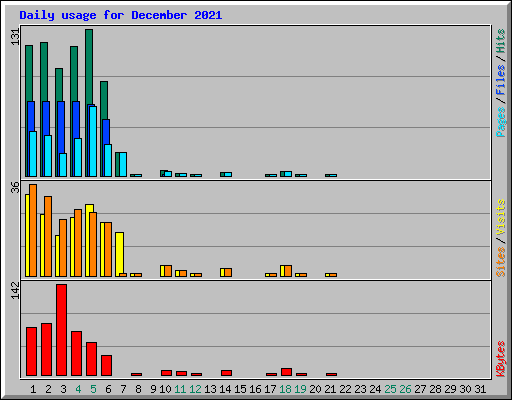Click day 21 label on the x-axis
Screen dimensions: 512x400
click(330, 389)
